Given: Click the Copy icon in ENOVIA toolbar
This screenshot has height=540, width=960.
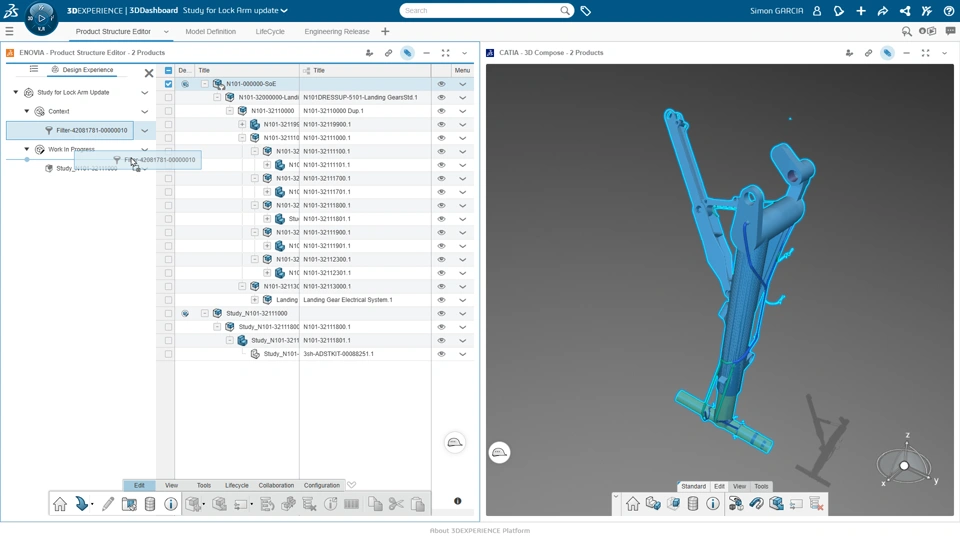Looking at the screenshot, I should [375, 504].
